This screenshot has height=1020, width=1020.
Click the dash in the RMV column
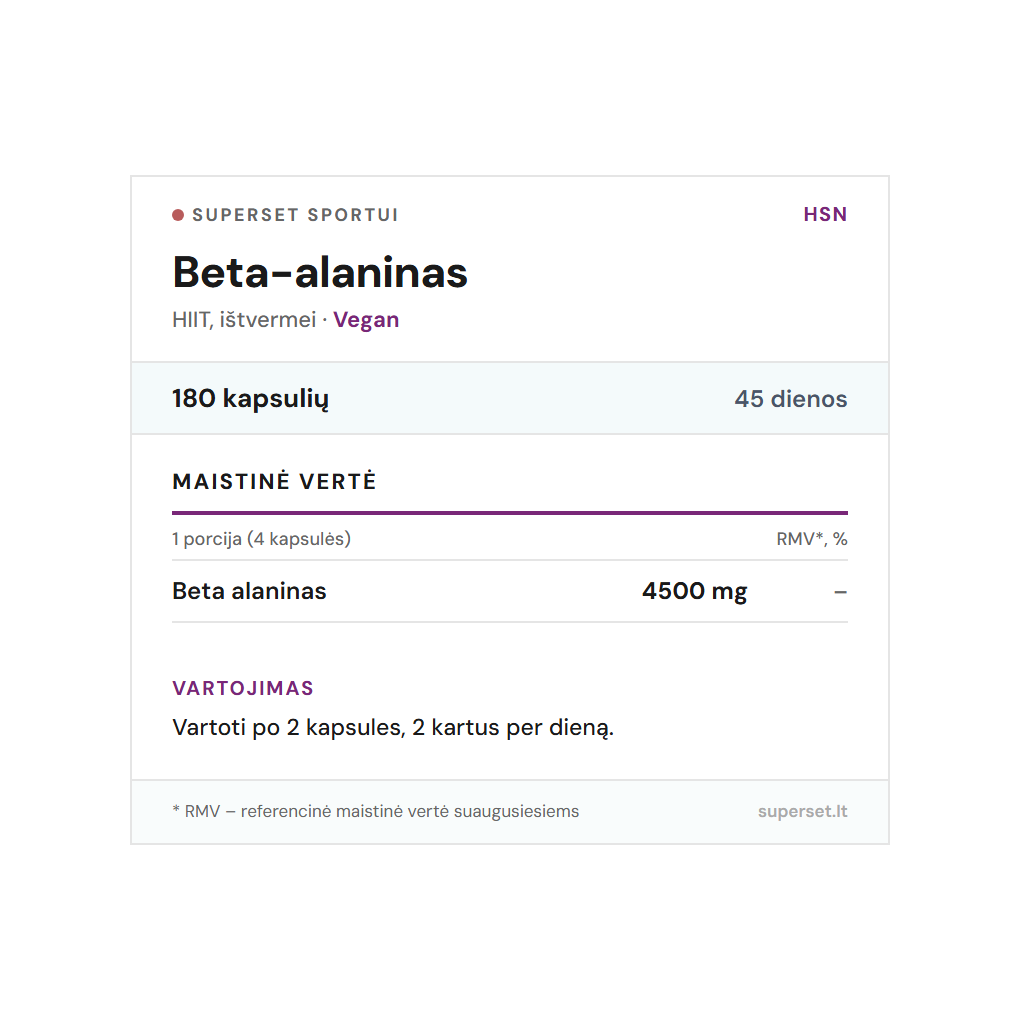pyautogui.click(x=840, y=592)
